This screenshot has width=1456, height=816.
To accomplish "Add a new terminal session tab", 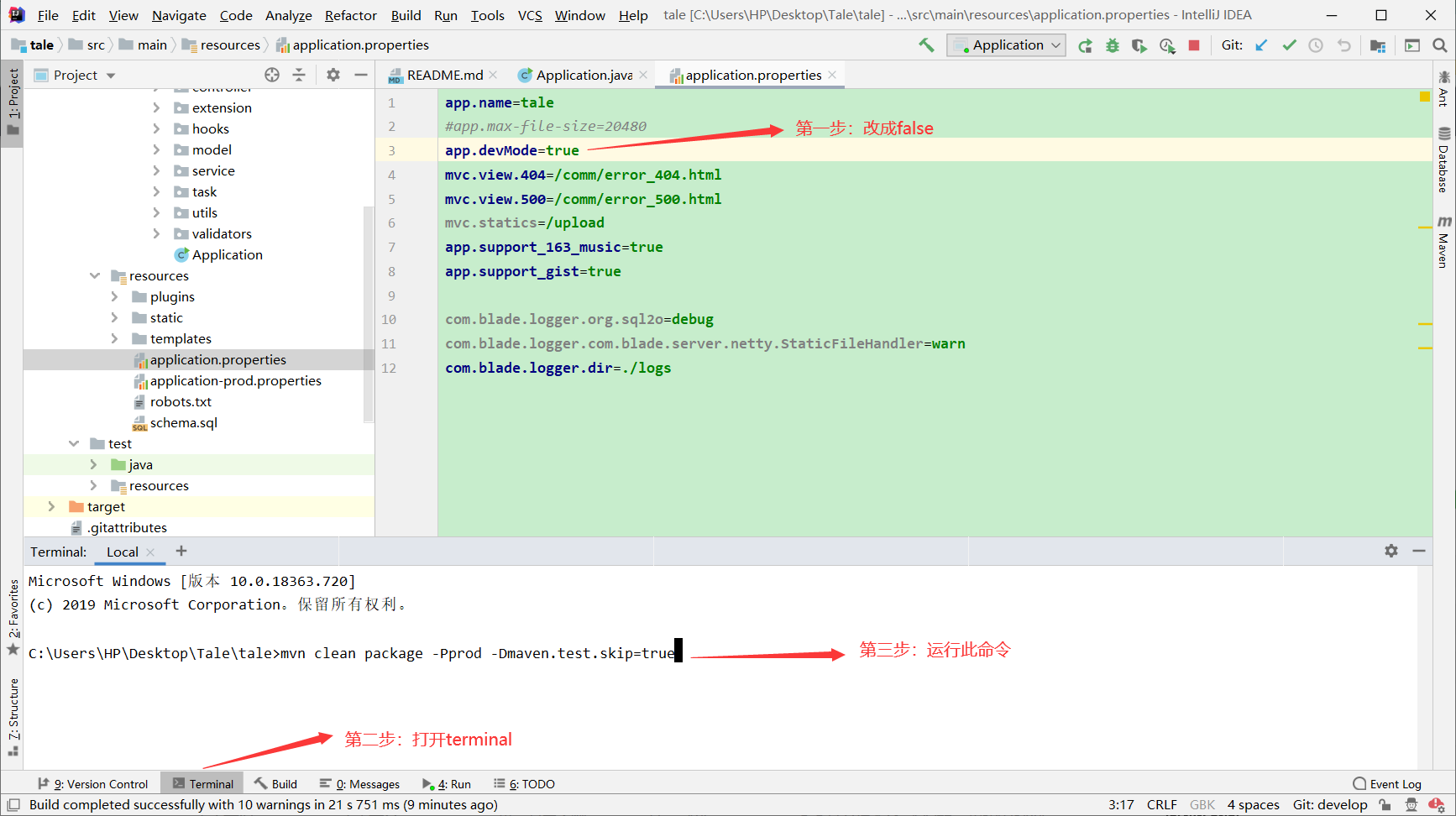I will click(x=181, y=551).
